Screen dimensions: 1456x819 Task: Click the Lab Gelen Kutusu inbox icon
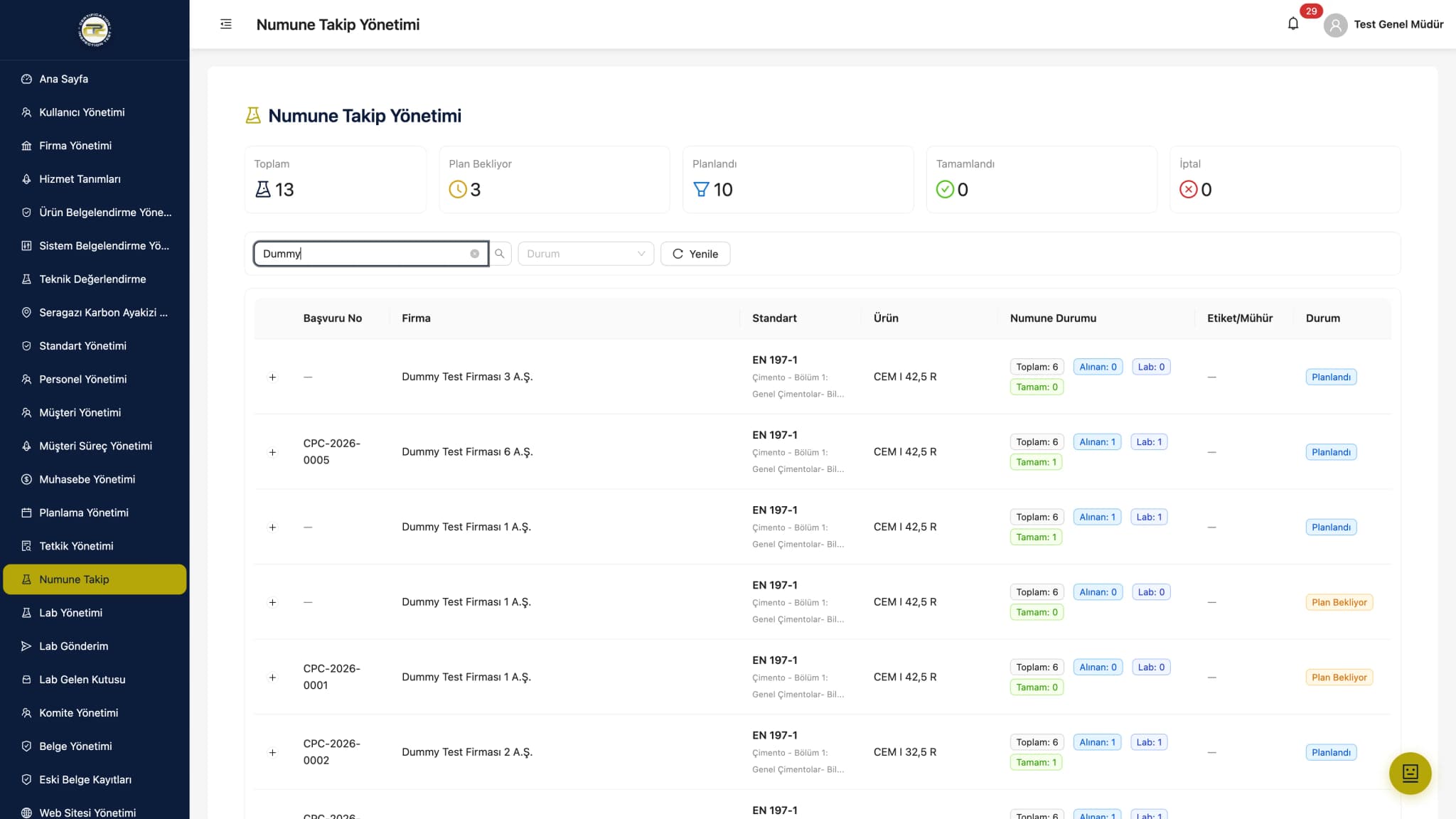26,680
